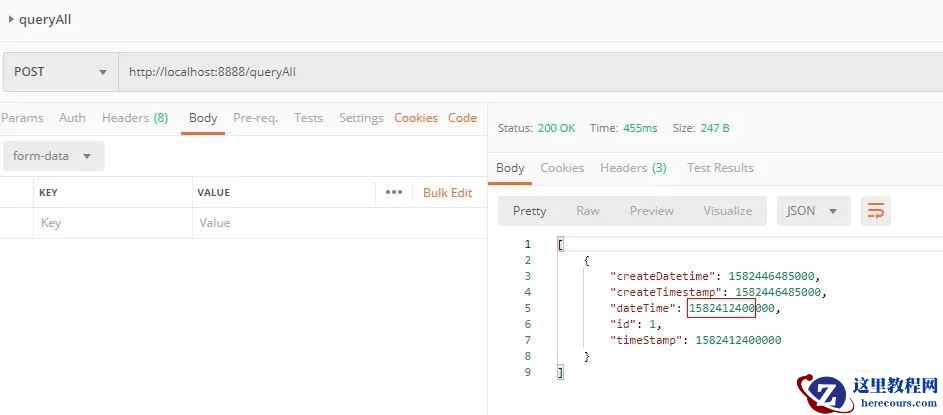Click the Code link

(462, 118)
